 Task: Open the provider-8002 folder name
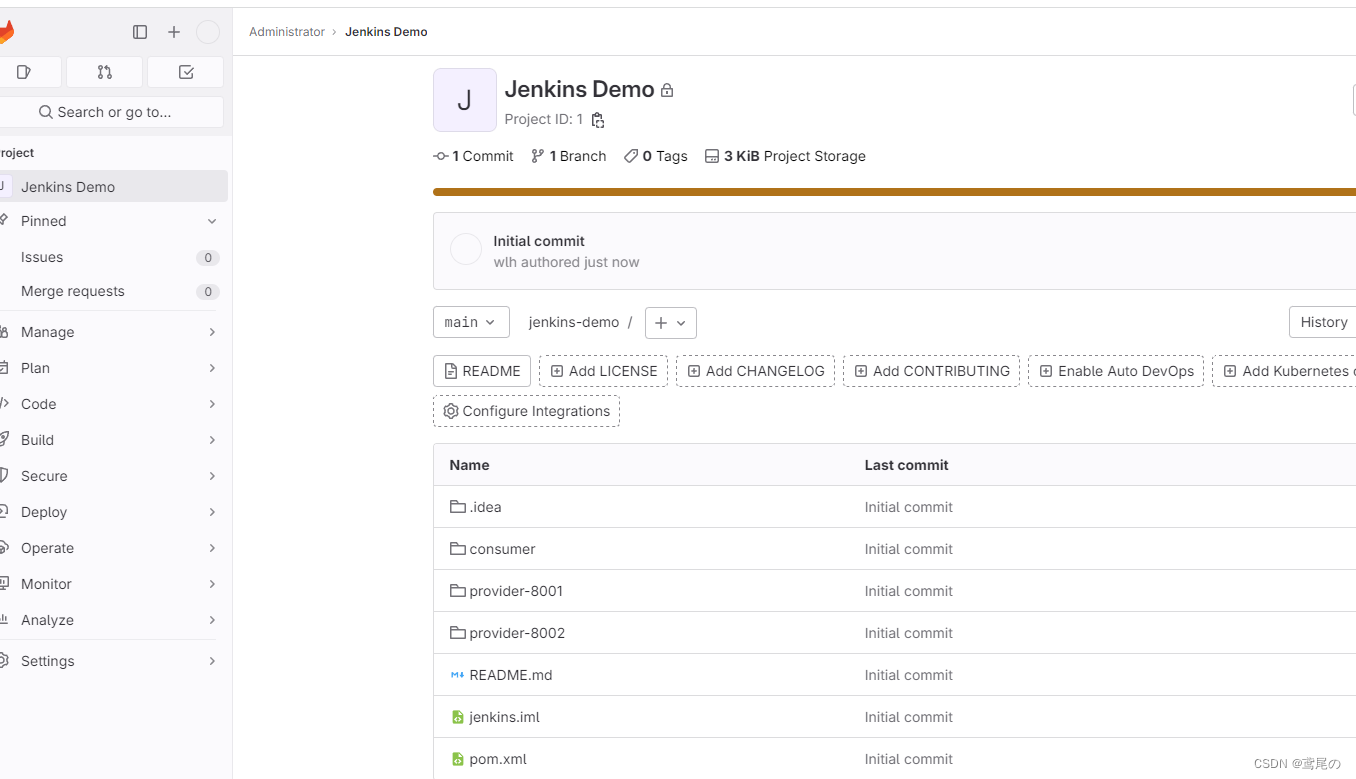pyautogui.click(x=517, y=633)
